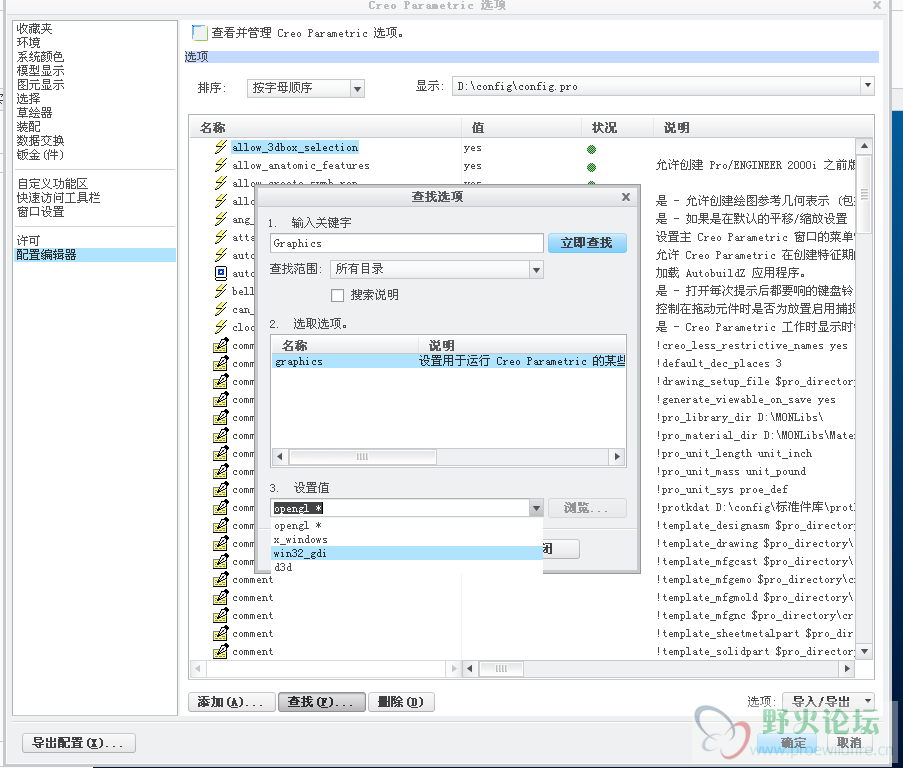Viewport: 903px width, 768px height.
Task: Open the 配置编辑器 category
Action: coord(95,254)
